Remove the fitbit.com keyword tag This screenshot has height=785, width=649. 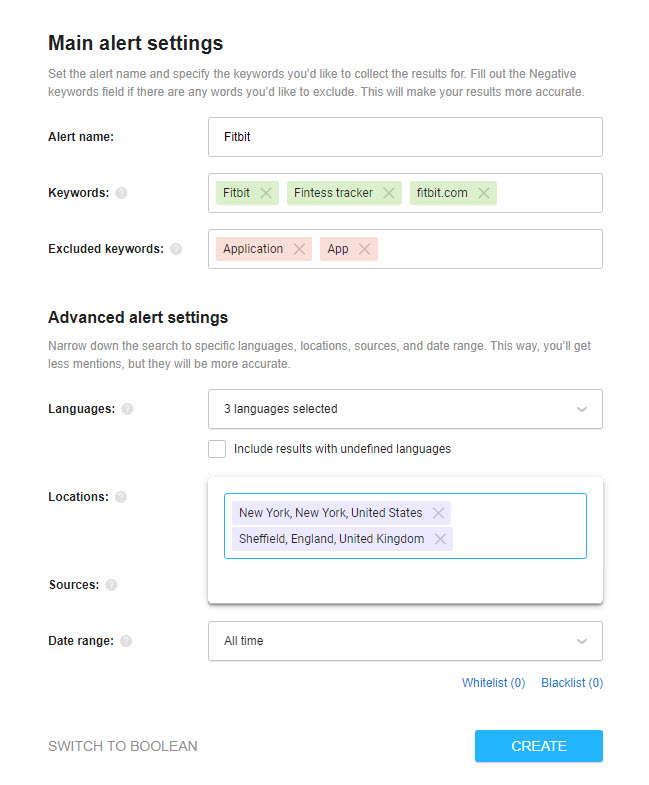(484, 193)
